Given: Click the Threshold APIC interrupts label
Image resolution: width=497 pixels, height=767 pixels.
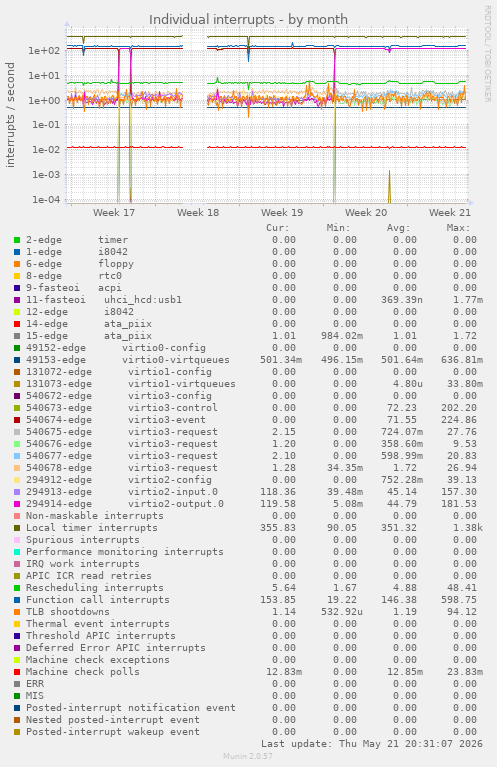Looking at the screenshot, I should [x=101, y=636].
